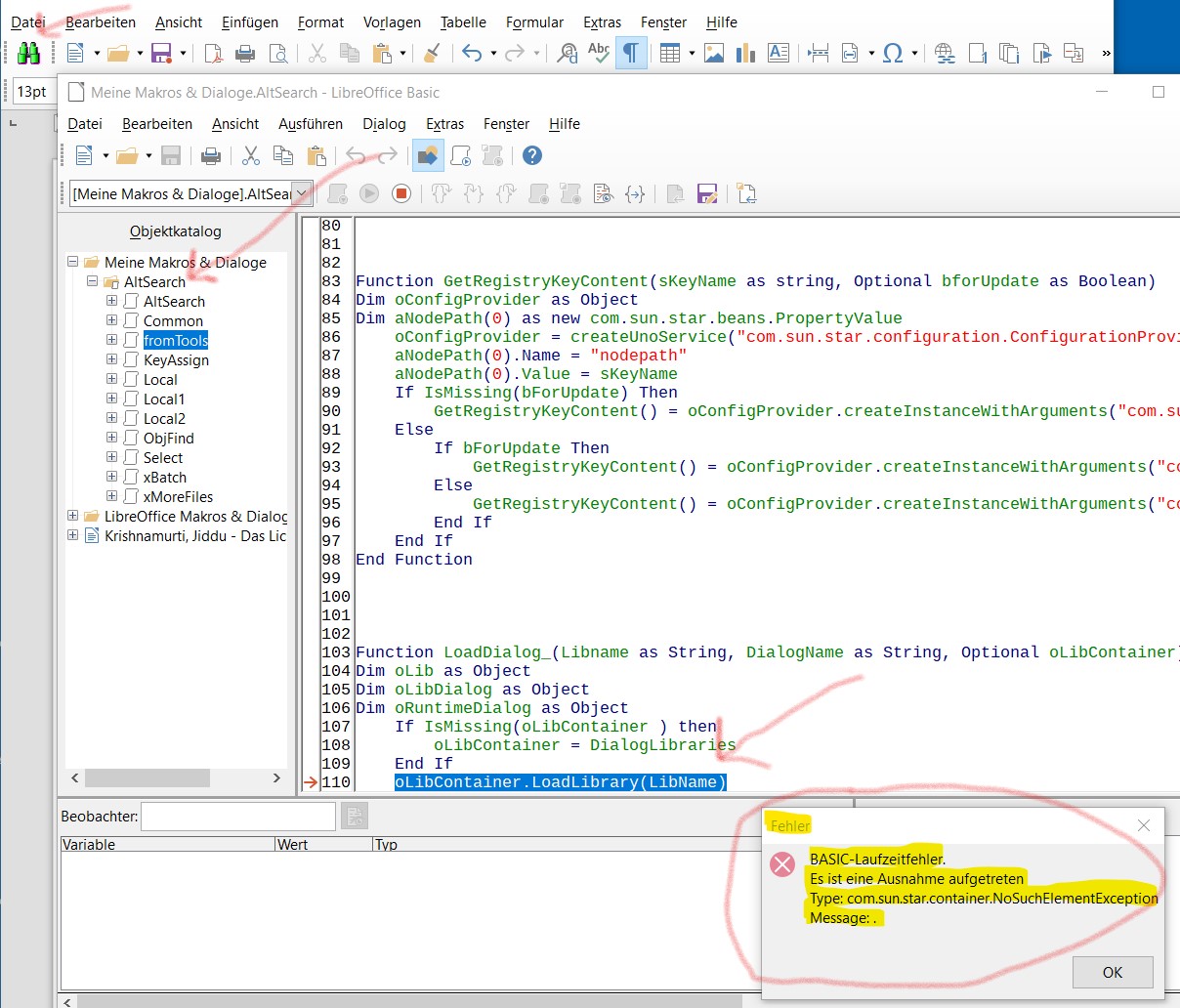The height and width of the screenshot is (1008, 1180).
Task: Click Enable Watch icon in macro toolbar
Action: click(604, 193)
